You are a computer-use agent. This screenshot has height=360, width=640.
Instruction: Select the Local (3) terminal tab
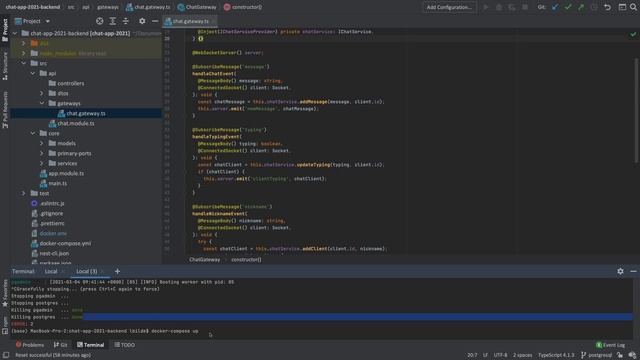point(87,271)
